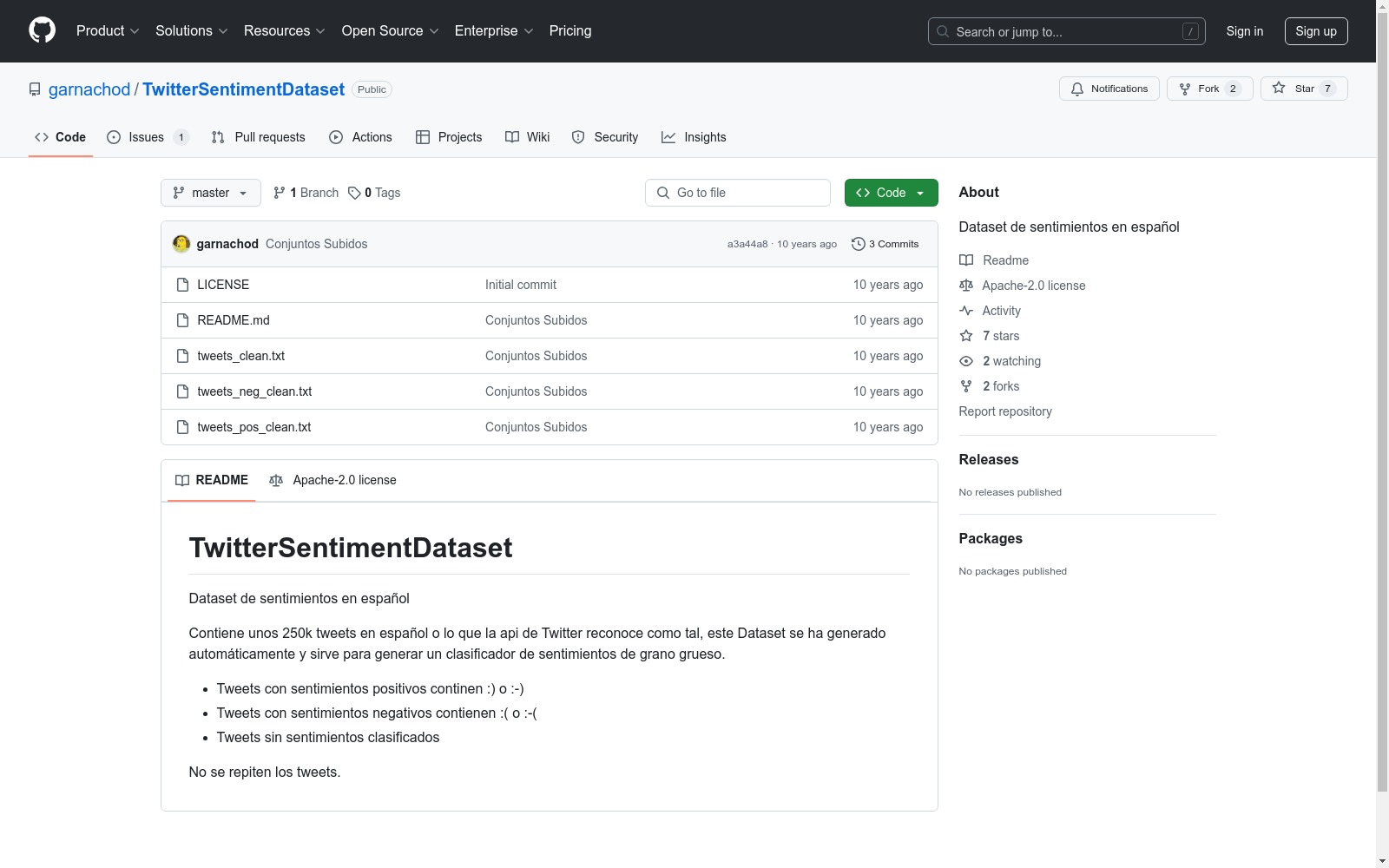Viewport: 1389px width, 868px height.
Task: Click the shield icon on Security tab
Action: [578, 137]
